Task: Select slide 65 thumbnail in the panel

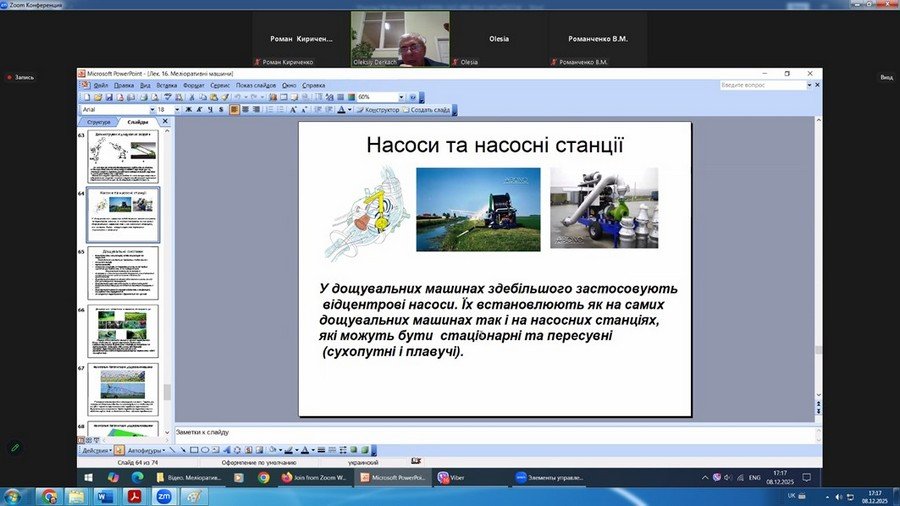Action: 122,273
